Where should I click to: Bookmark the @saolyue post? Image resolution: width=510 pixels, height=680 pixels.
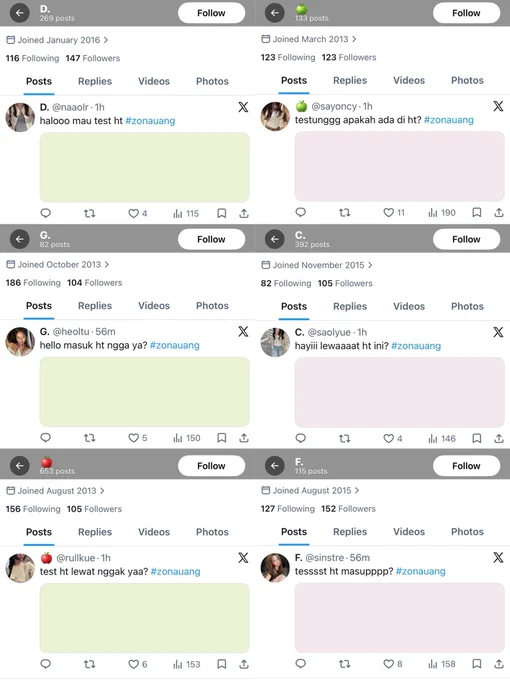(477, 438)
